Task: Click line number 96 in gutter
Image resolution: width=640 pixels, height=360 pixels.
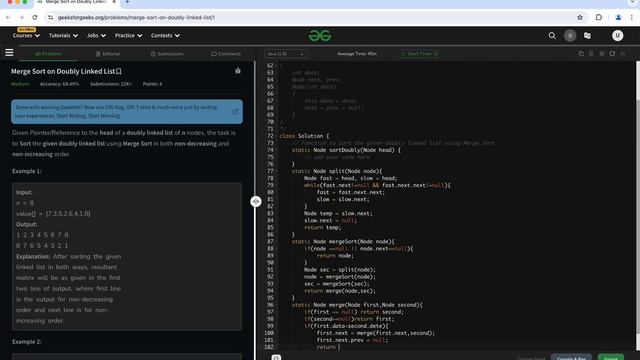Action: tap(270, 305)
